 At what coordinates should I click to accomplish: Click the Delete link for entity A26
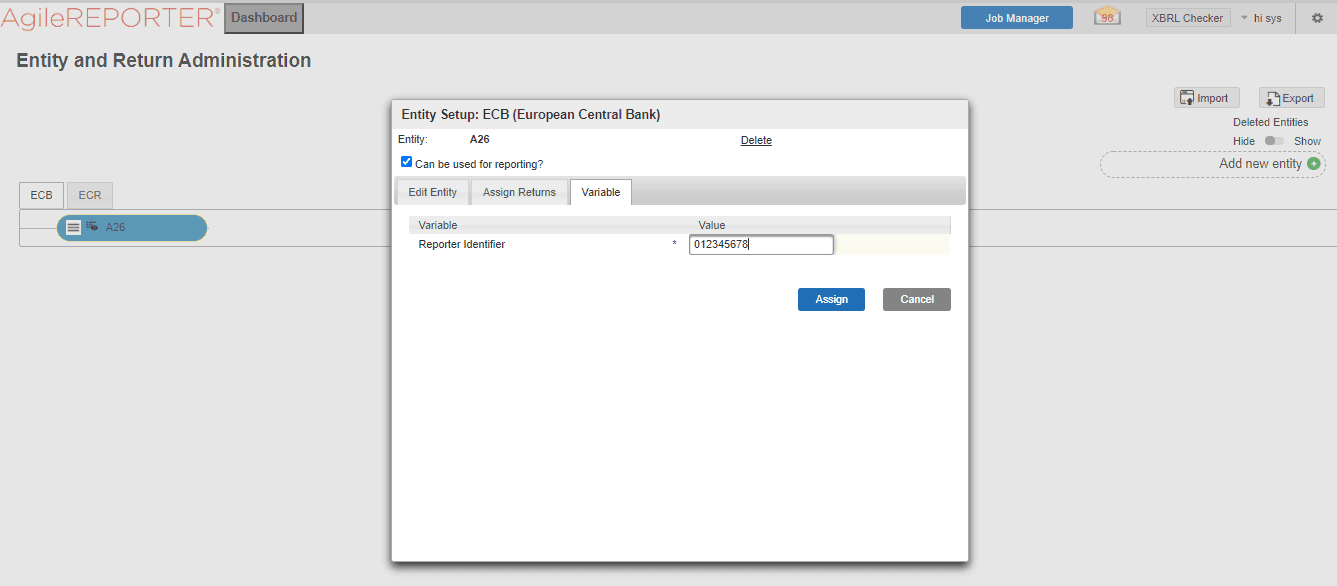click(756, 140)
